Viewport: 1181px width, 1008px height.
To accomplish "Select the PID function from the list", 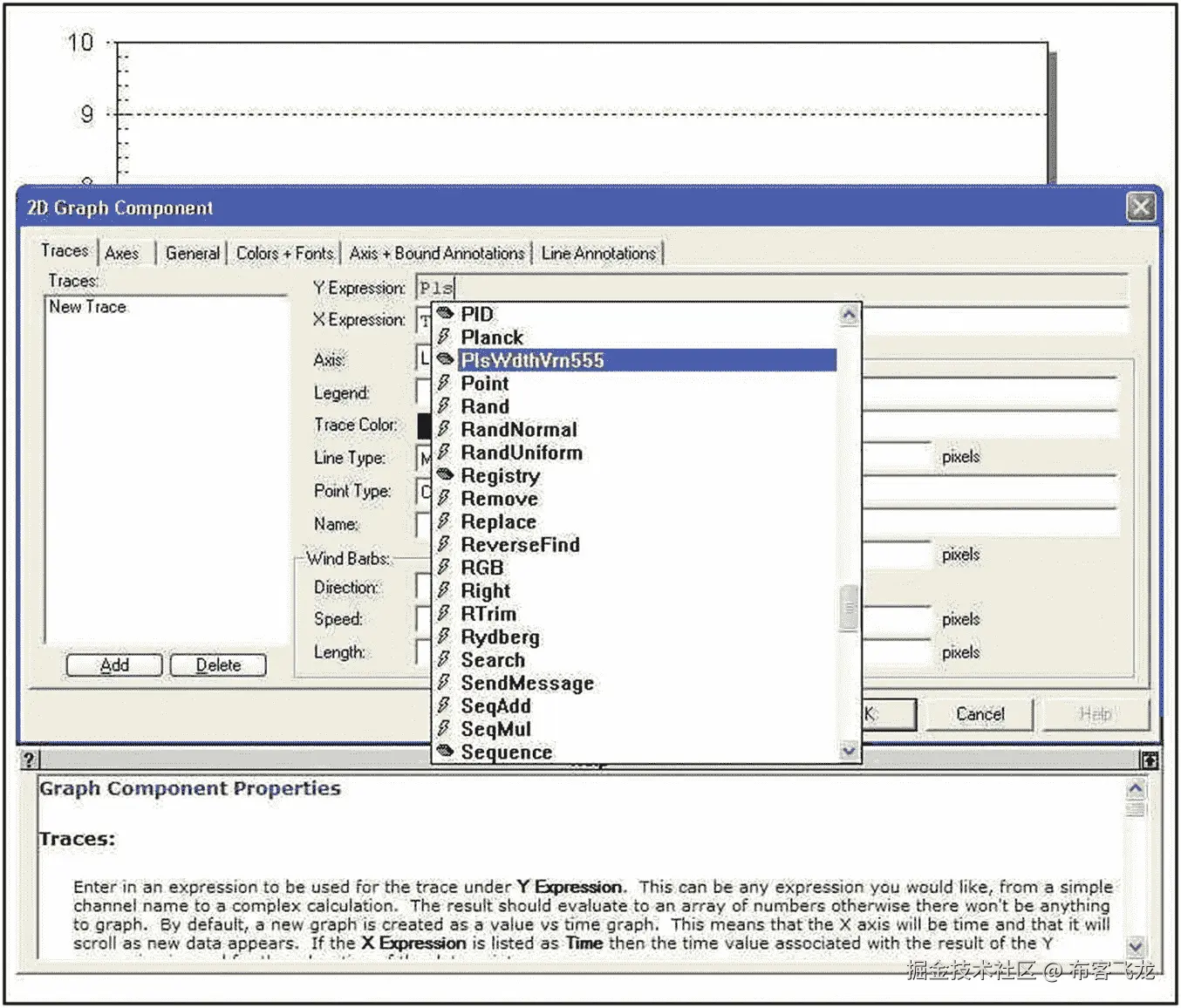I will pyautogui.click(x=480, y=314).
